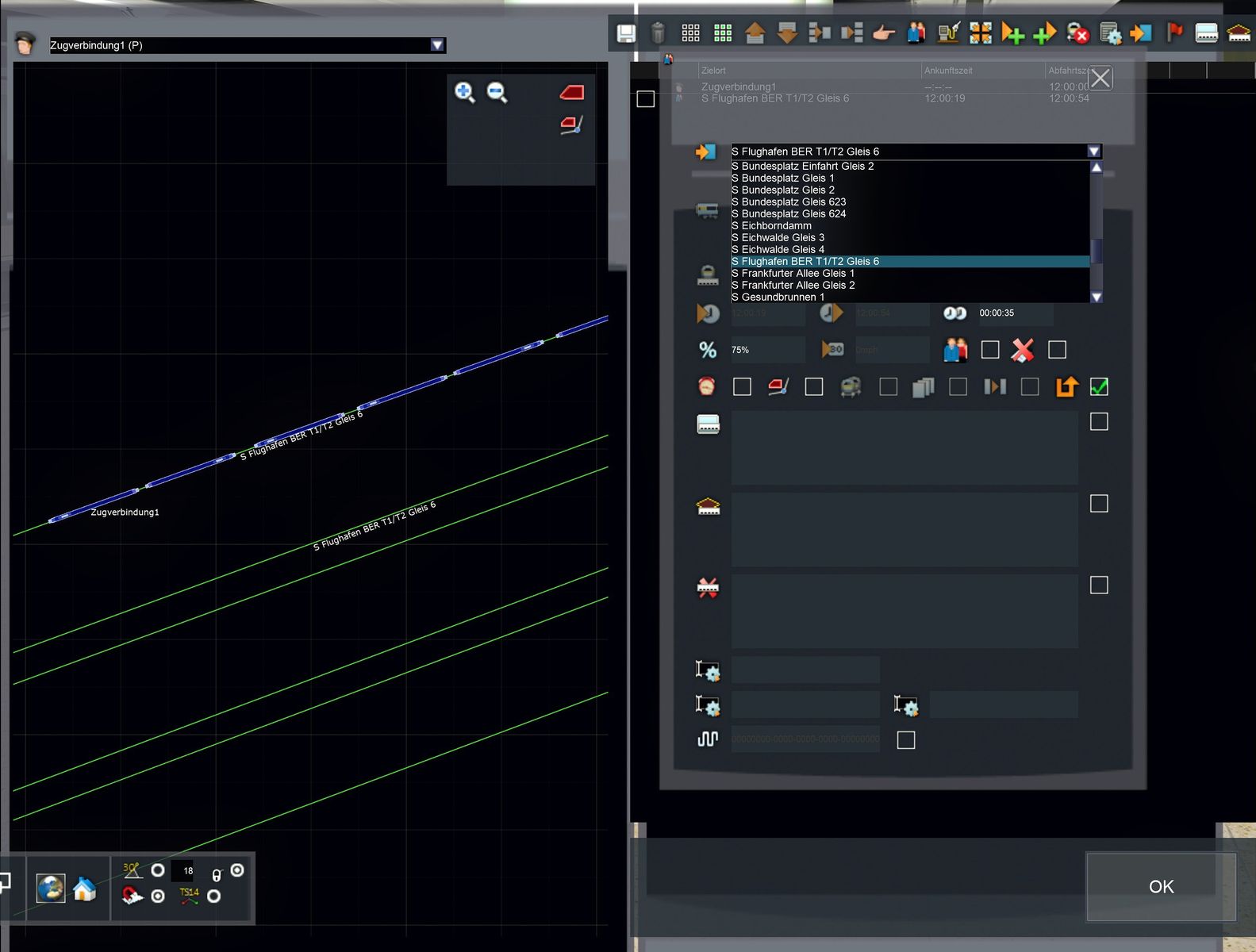
Task: Click down arrow of destination list scrollbar
Action: [x=1097, y=297]
